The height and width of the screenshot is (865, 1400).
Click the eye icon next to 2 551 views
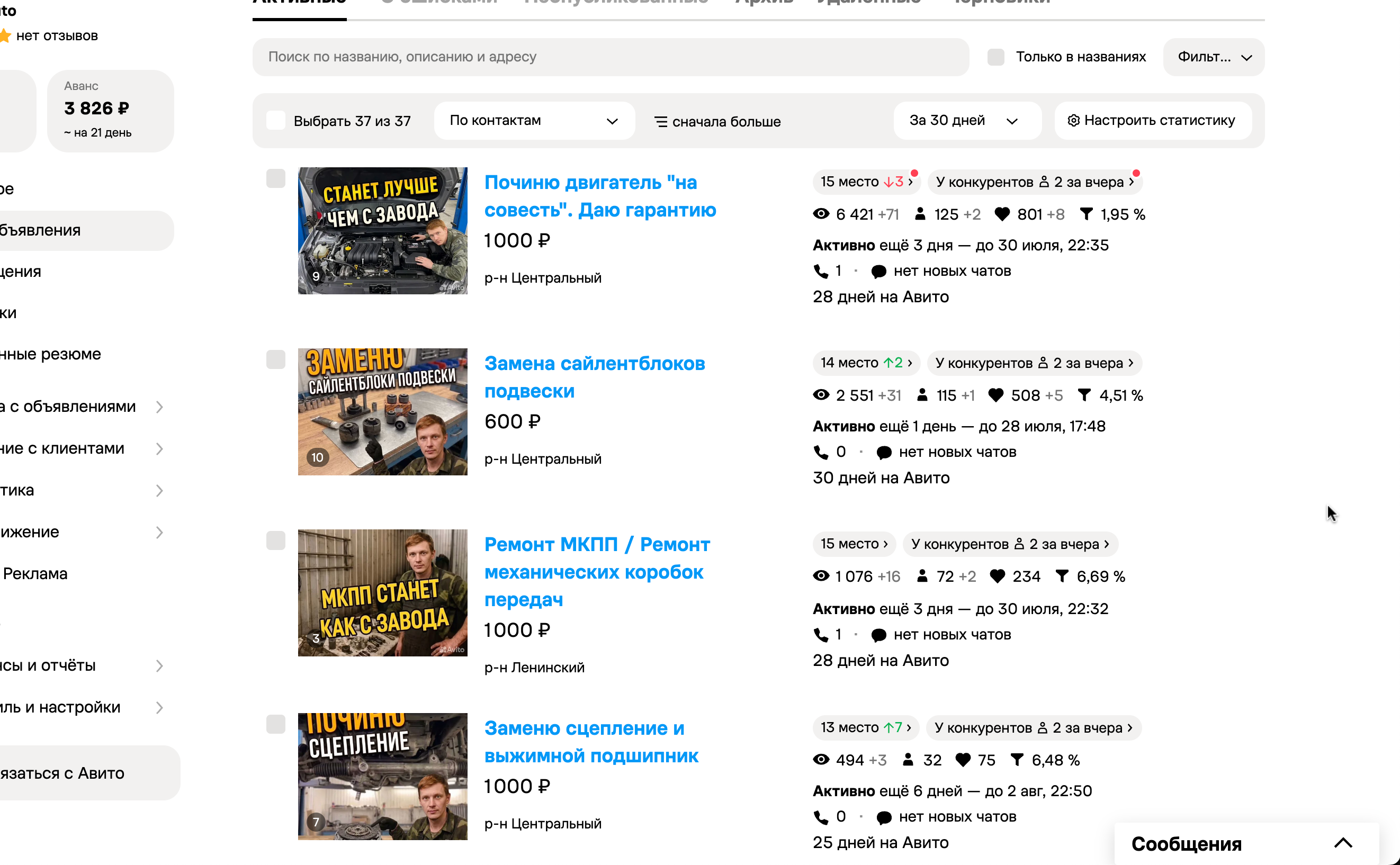[x=821, y=395]
